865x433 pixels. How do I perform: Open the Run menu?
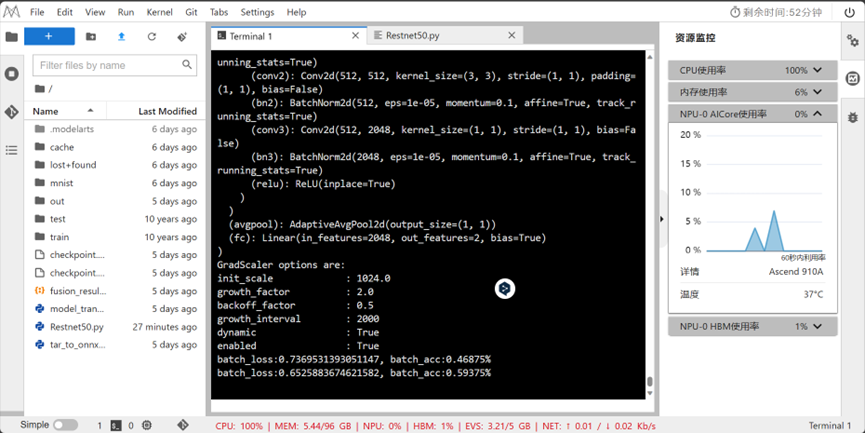126,12
